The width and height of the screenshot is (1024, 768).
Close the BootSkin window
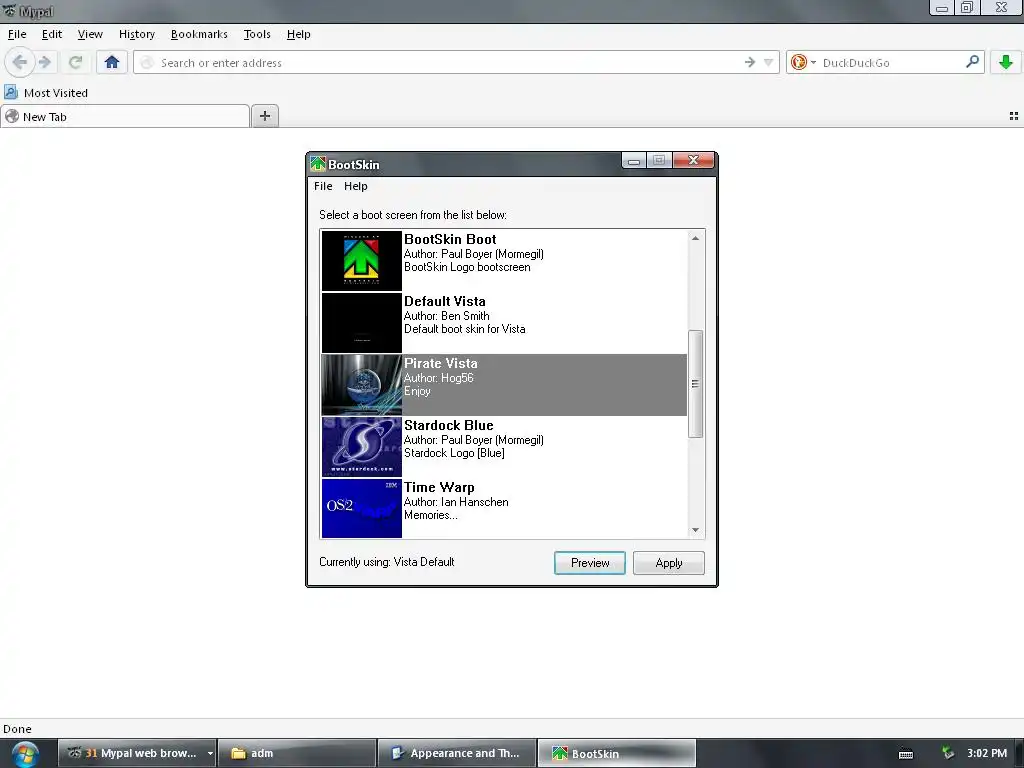(x=693, y=160)
